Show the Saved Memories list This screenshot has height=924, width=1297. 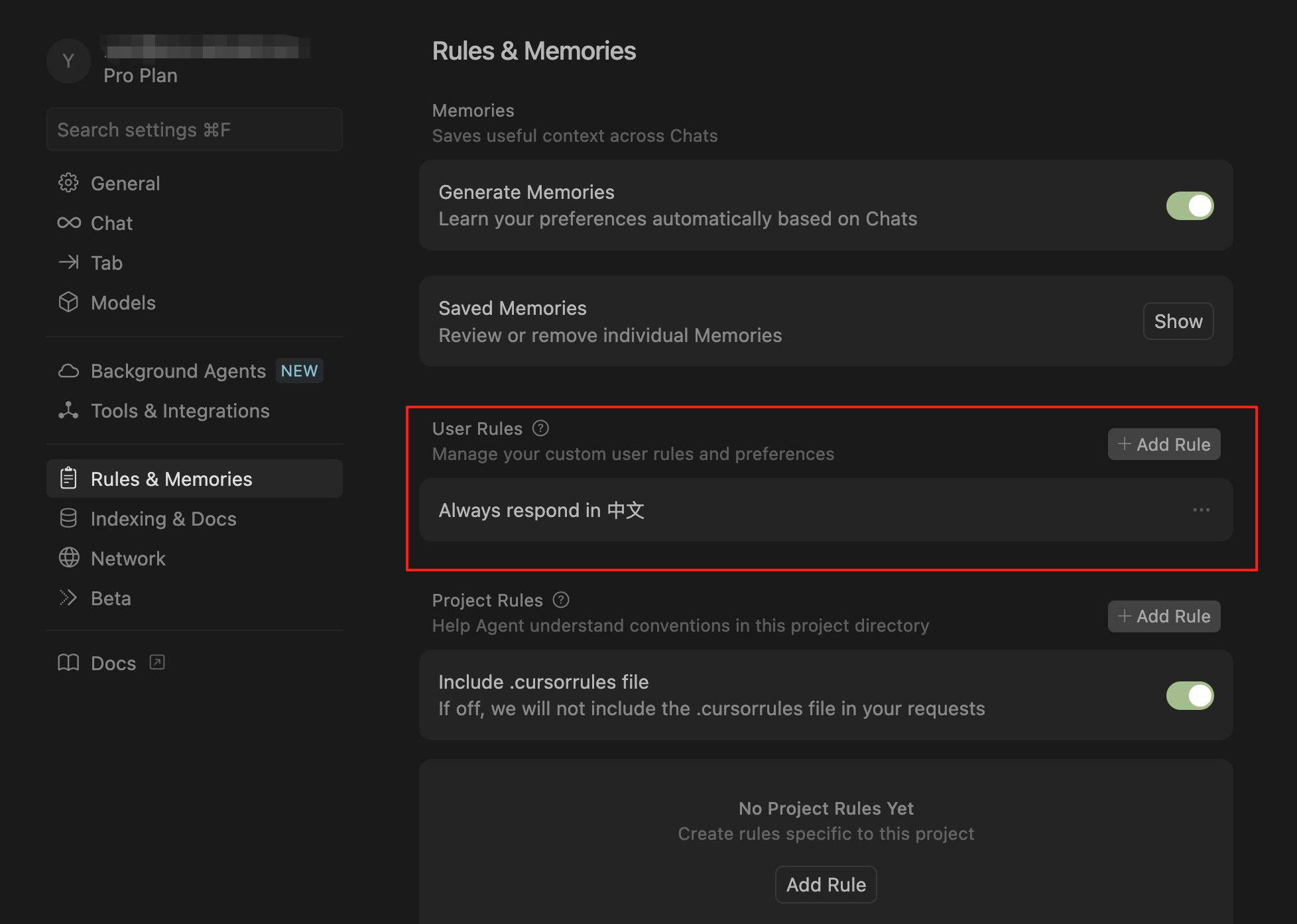(1178, 321)
